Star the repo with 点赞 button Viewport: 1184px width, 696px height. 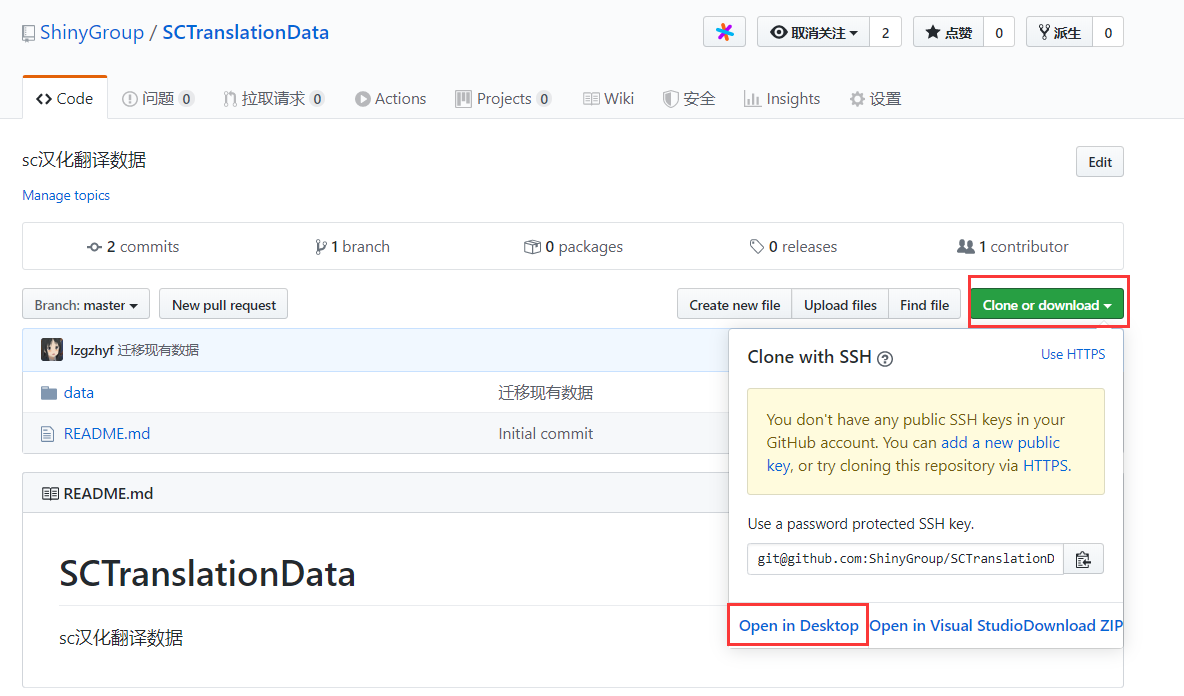(948, 32)
